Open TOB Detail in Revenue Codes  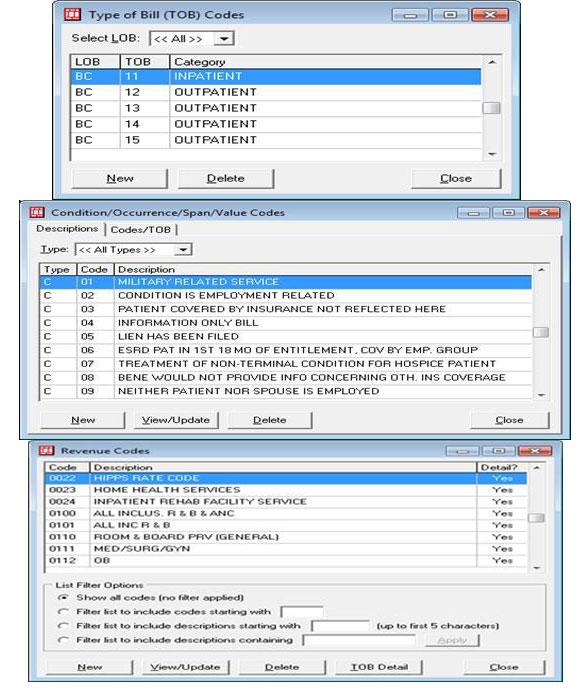point(379,667)
